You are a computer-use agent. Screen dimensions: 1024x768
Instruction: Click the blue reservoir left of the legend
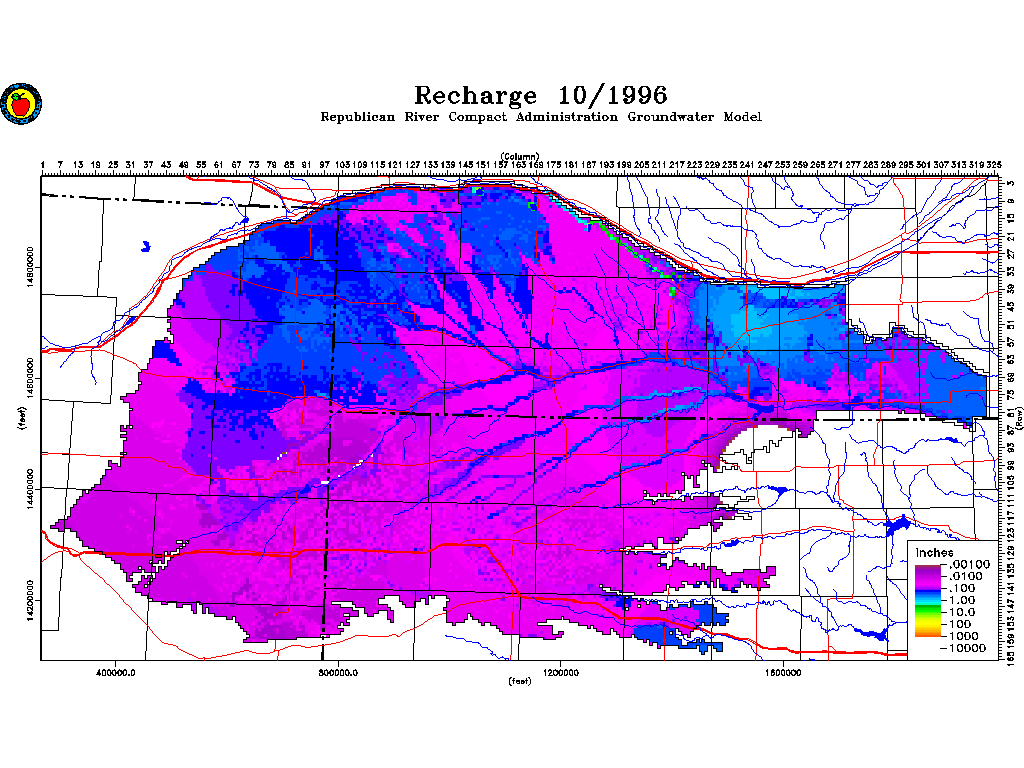[x=894, y=524]
